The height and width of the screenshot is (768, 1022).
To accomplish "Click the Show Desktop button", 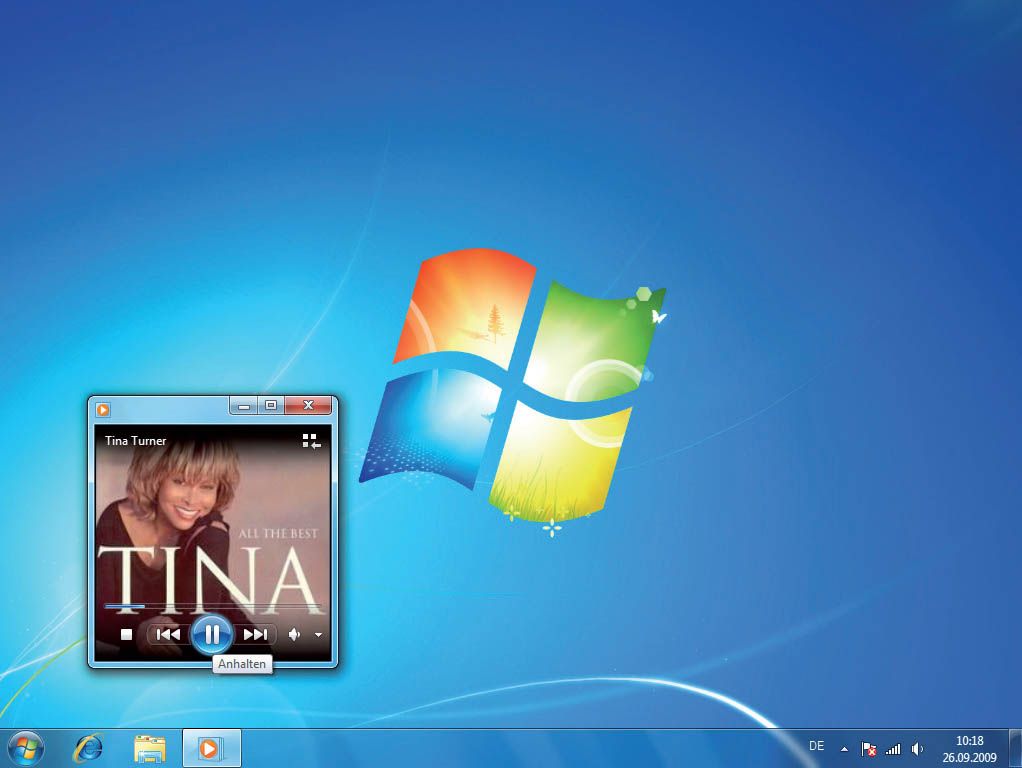I will 1015,748.
